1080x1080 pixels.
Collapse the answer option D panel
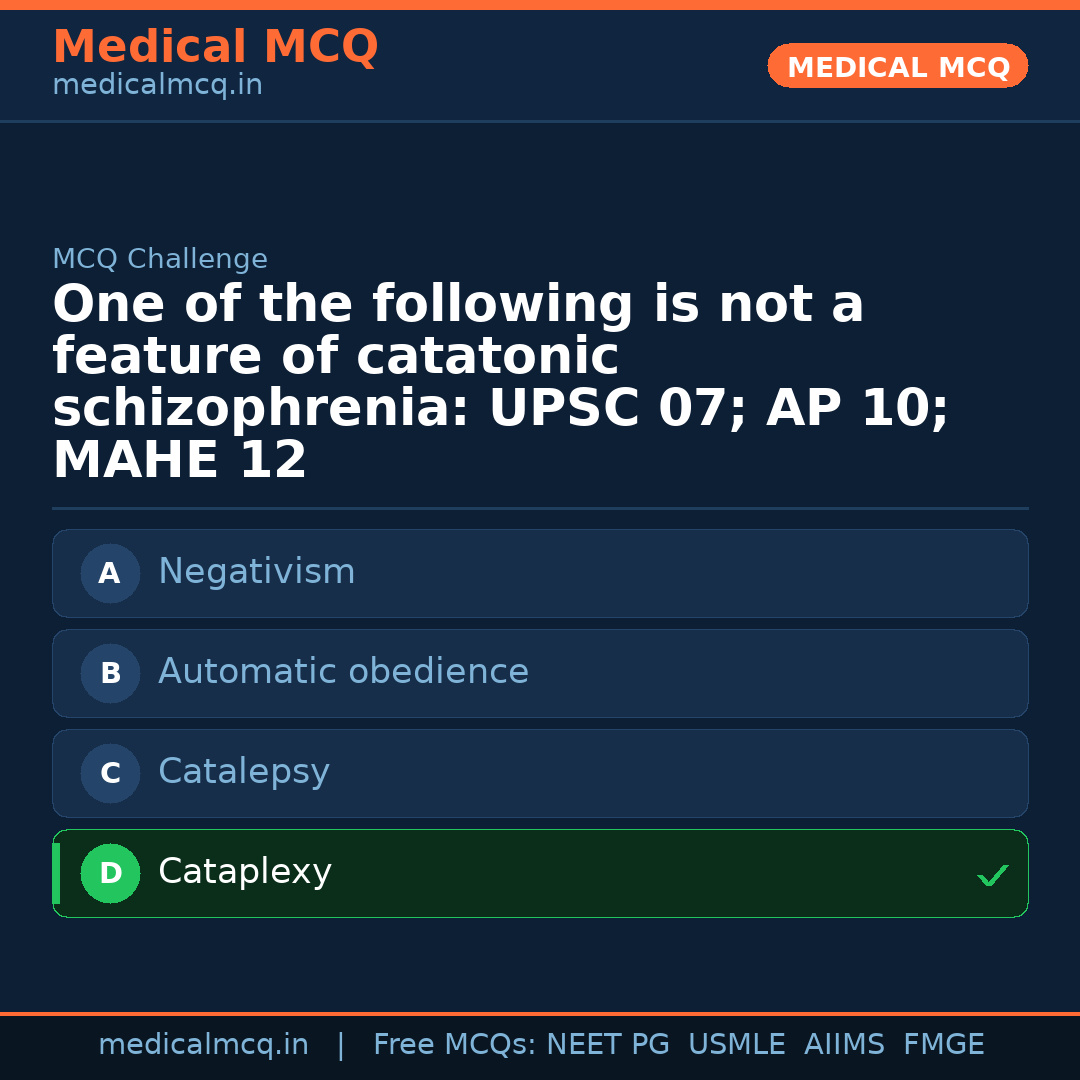540,873
